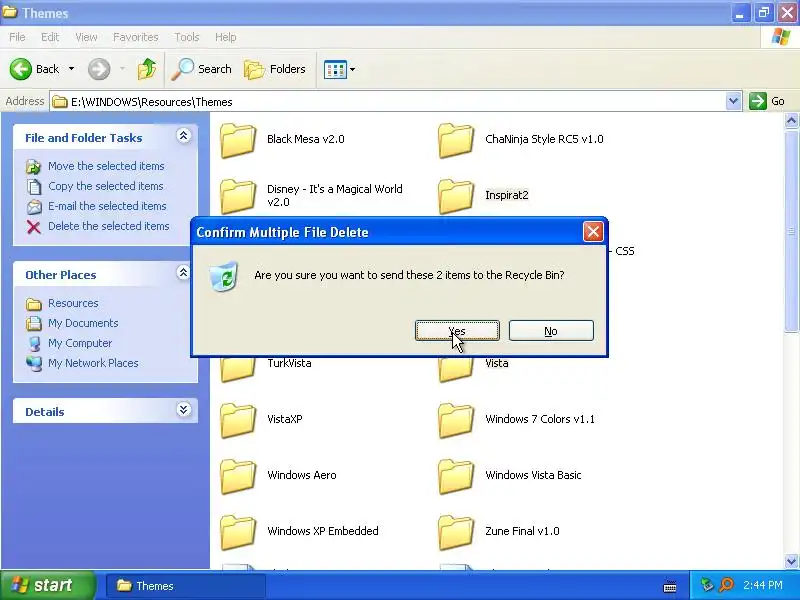Open the Tools menu
The image size is (800, 600).
(x=187, y=37)
